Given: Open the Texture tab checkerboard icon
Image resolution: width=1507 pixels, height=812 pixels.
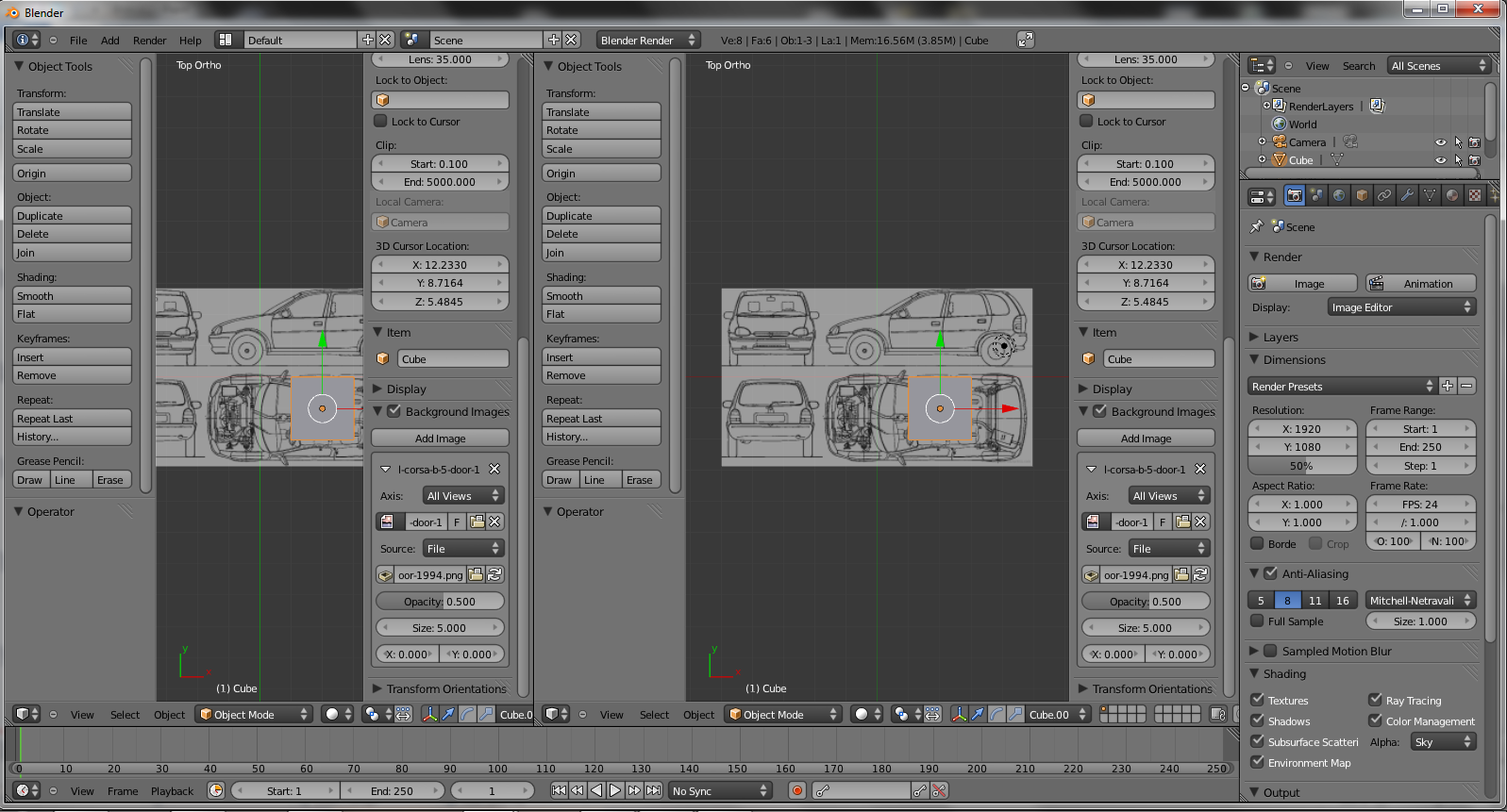Looking at the screenshot, I should [1475, 195].
